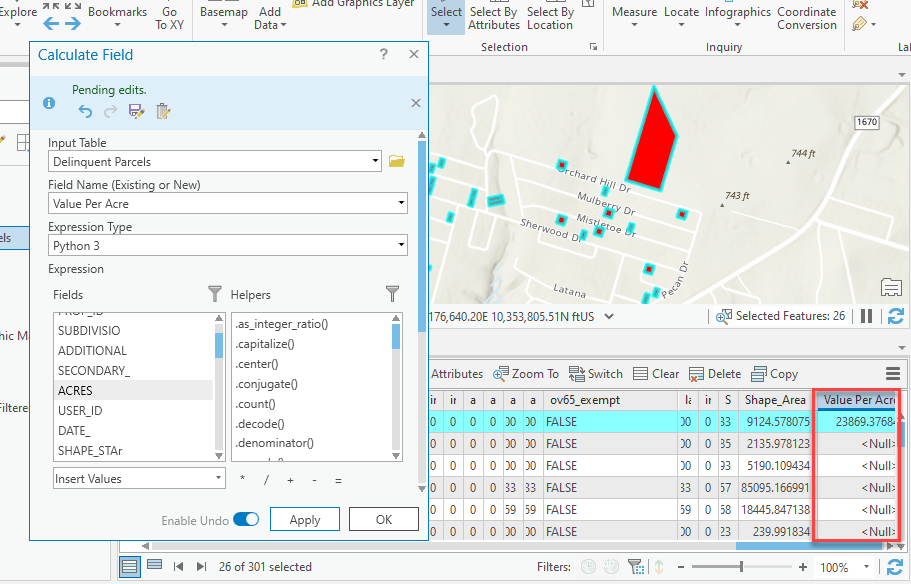Show all records view button
This screenshot has width=911, height=584.
(x=130, y=566)
